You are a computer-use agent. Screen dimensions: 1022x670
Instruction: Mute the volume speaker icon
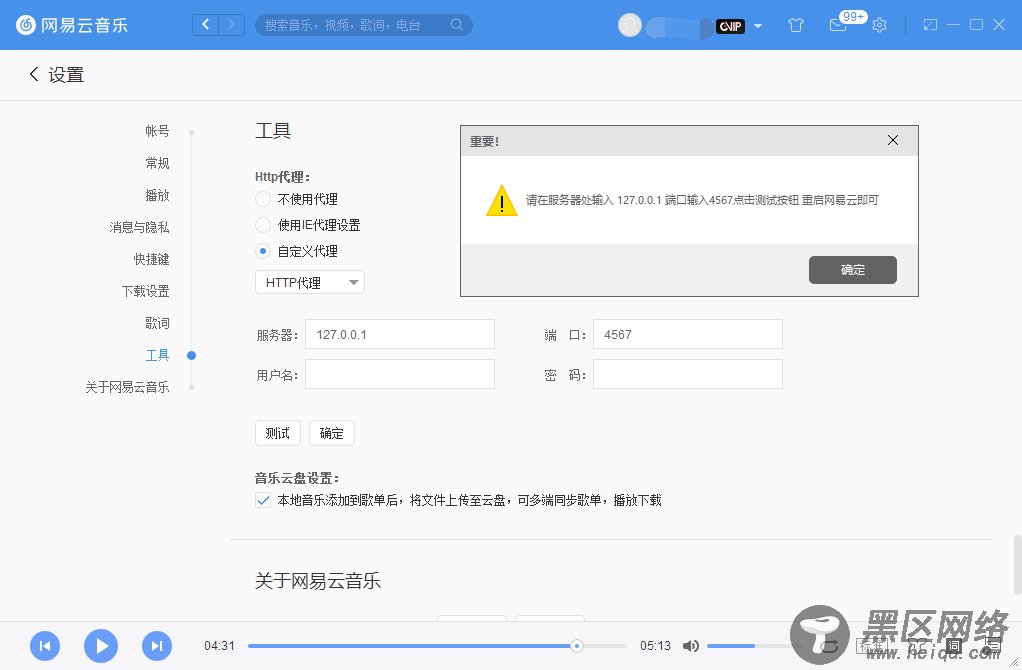(691, 646)
